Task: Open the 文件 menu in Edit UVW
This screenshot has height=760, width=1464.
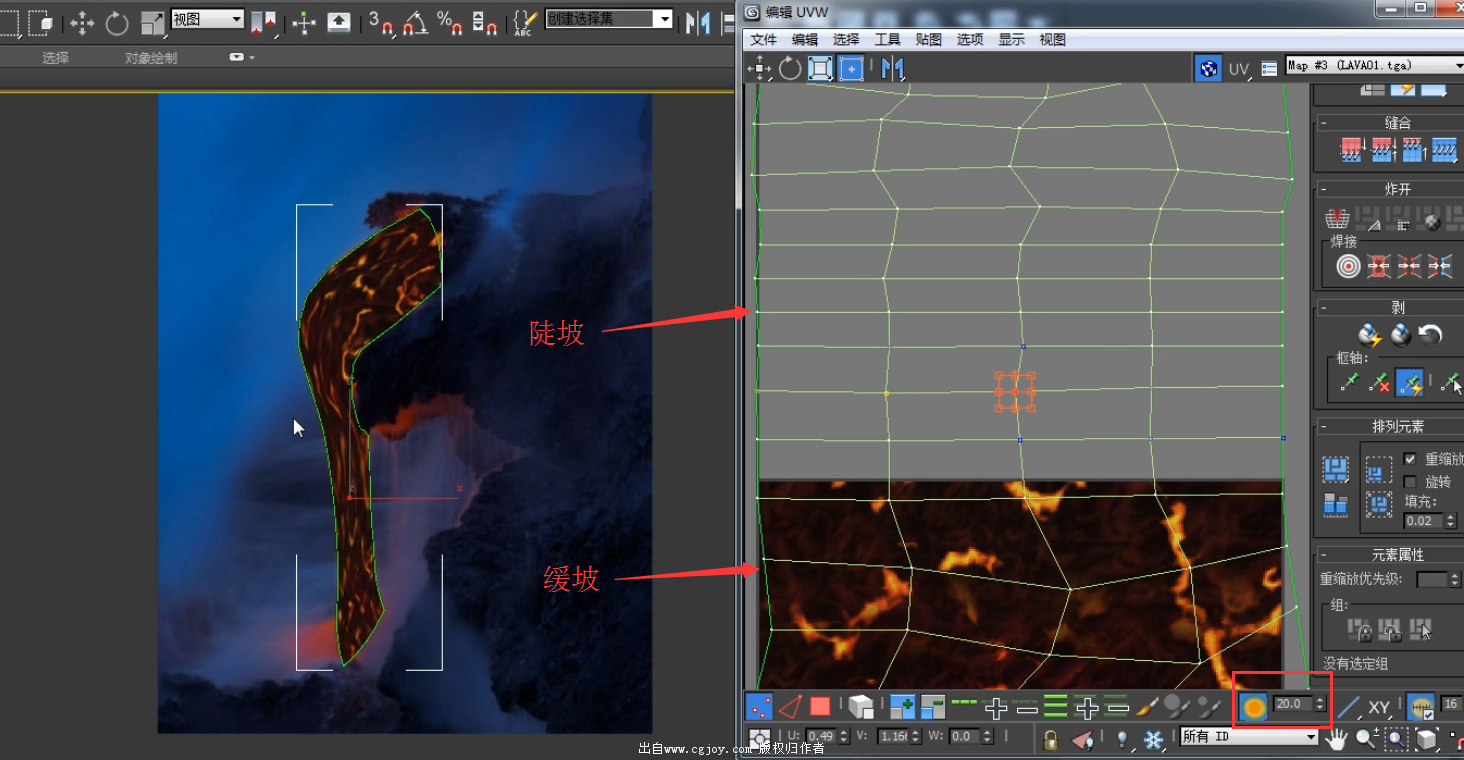Action: coord(764,40)
